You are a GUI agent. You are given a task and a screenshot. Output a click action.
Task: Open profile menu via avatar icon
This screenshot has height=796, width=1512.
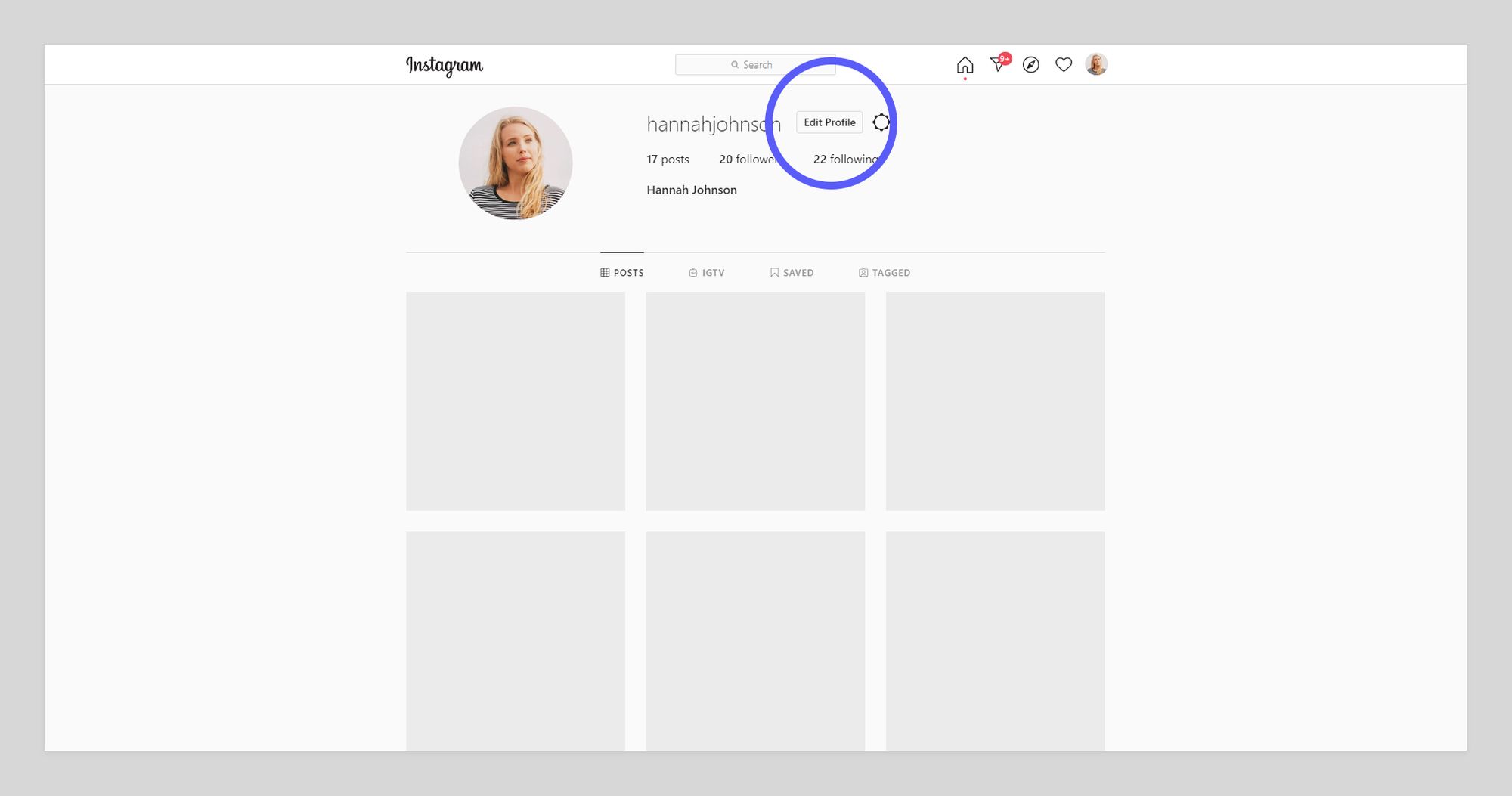point(1095,65)
